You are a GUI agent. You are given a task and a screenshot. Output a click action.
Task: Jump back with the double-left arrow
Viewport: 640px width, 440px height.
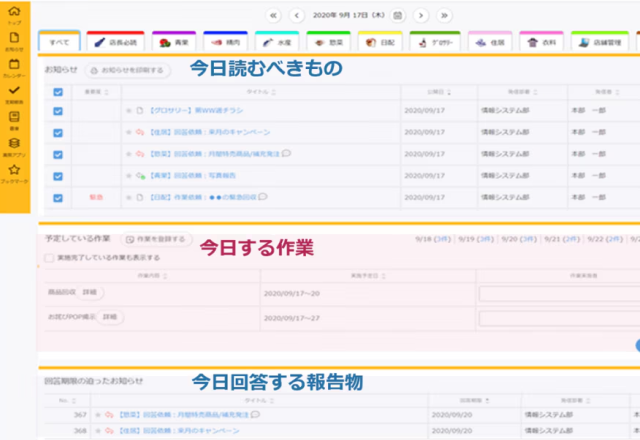pyautogui.click(x=273, y=15)
